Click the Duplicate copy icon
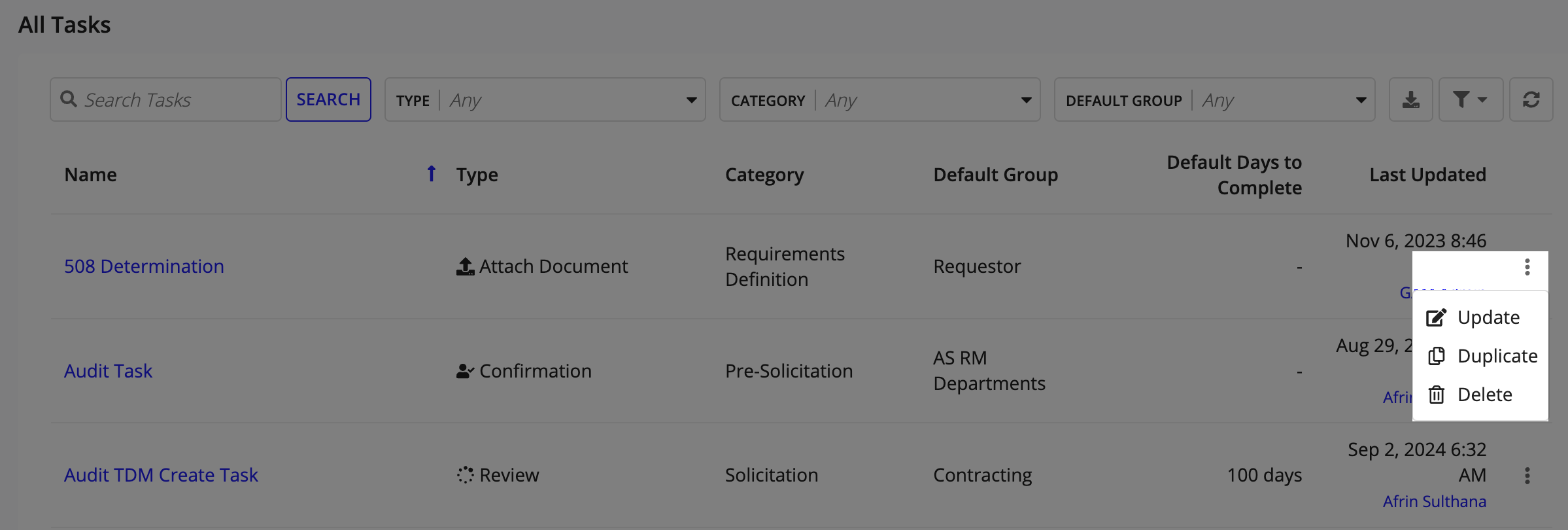 1436,356
